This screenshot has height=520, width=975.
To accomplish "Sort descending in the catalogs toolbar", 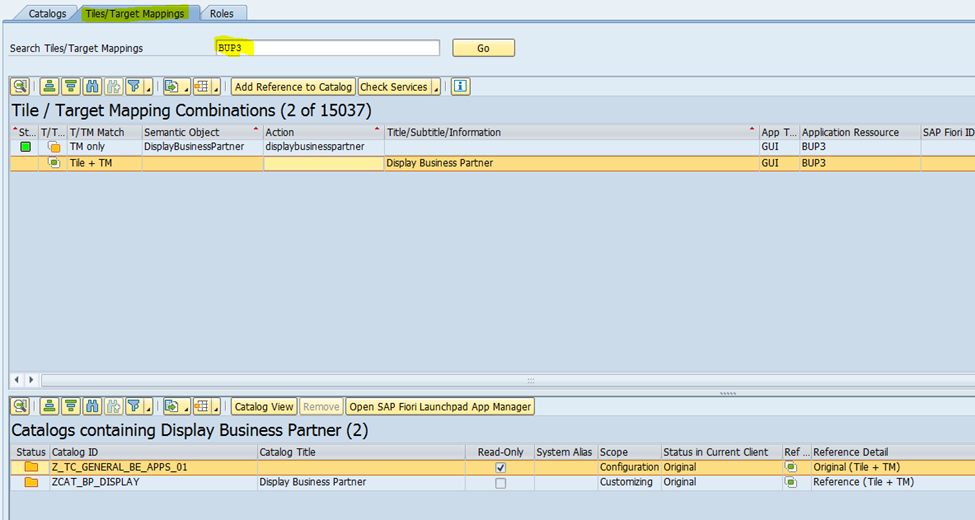I will [71, 406].
